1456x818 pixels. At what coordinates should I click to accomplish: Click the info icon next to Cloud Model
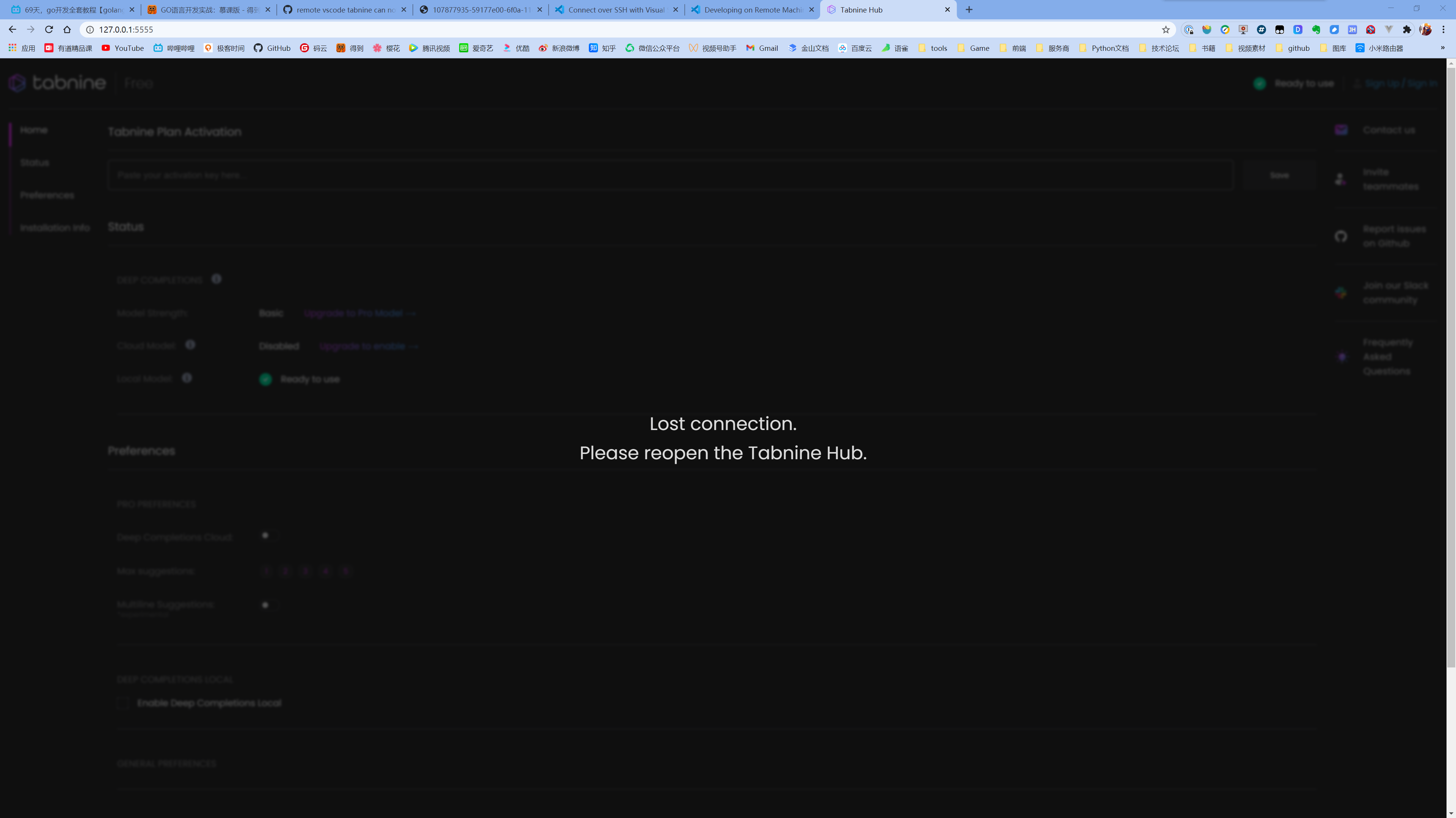(190, 344)
